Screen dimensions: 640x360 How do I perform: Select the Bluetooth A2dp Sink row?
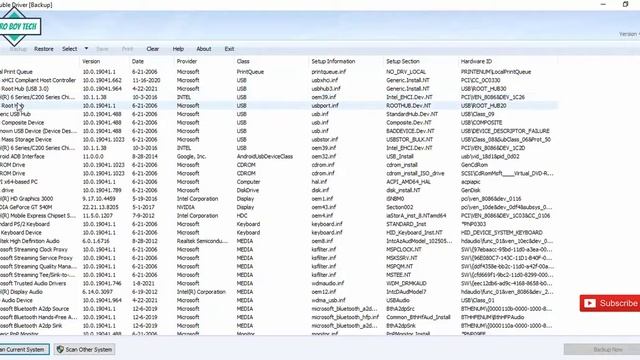(279, 326)
